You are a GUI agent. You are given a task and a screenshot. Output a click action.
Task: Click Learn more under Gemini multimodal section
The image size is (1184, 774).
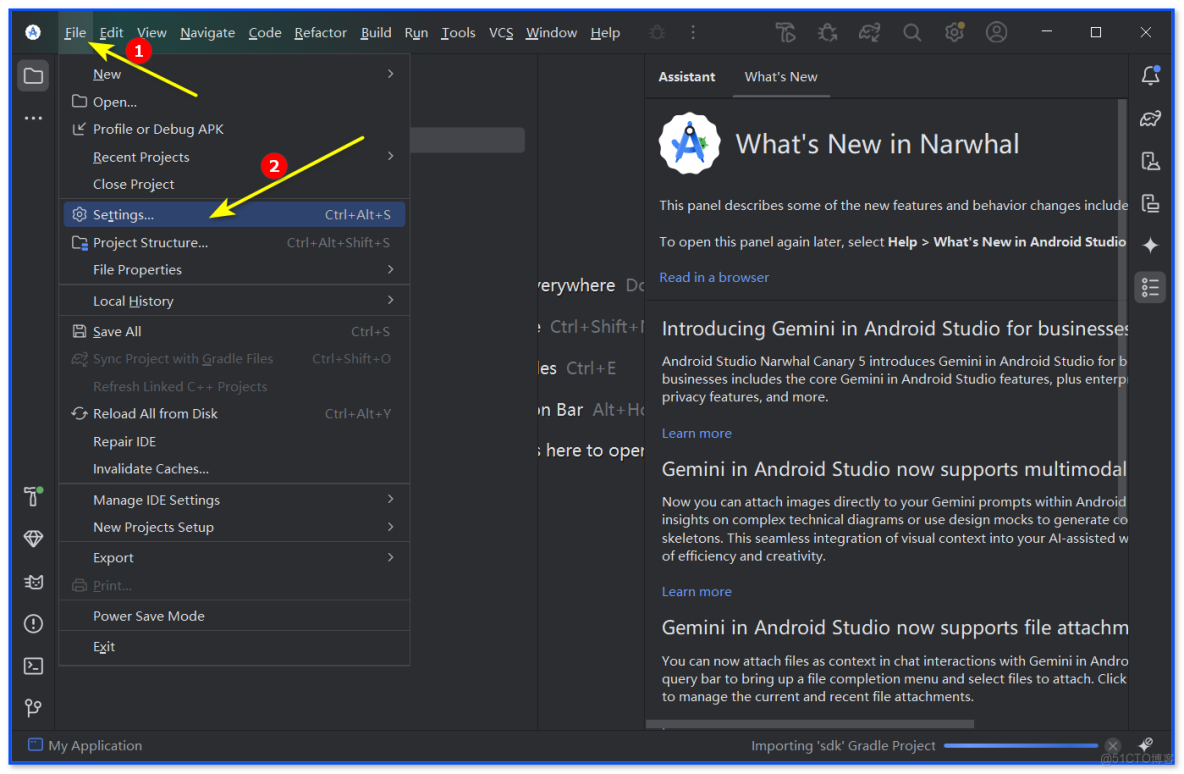click(x=696, y=591)
